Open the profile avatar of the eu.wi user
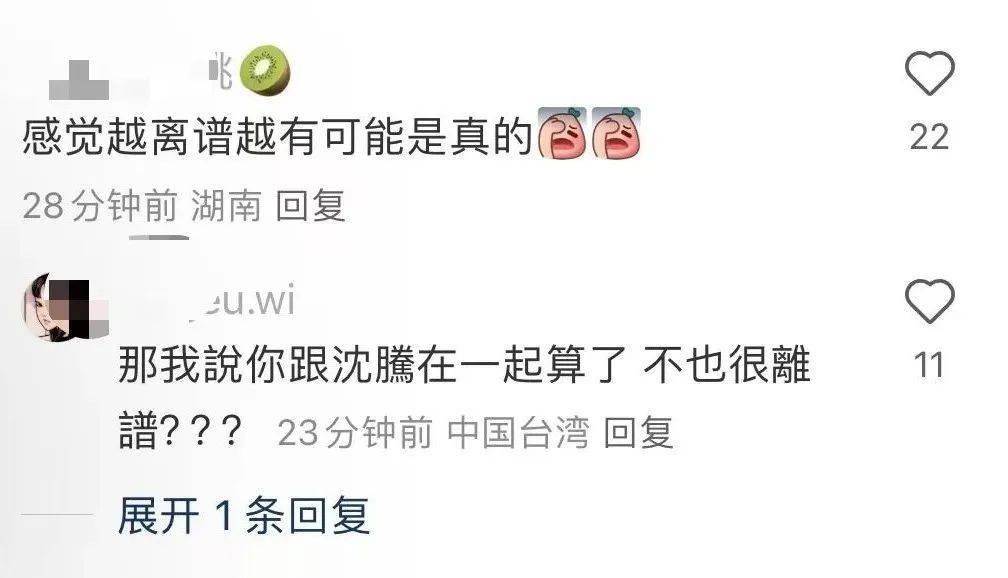 coord(65,307)
